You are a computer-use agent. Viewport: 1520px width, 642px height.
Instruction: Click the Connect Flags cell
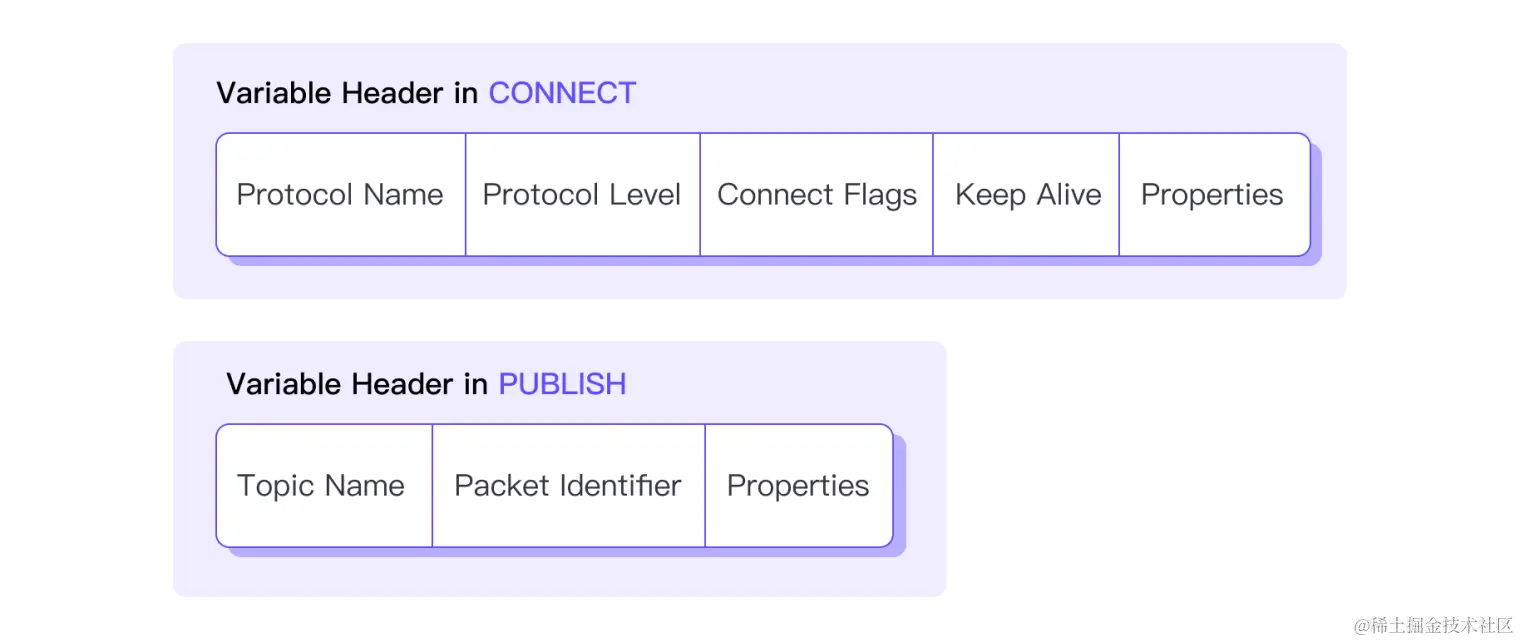point(817,194)
